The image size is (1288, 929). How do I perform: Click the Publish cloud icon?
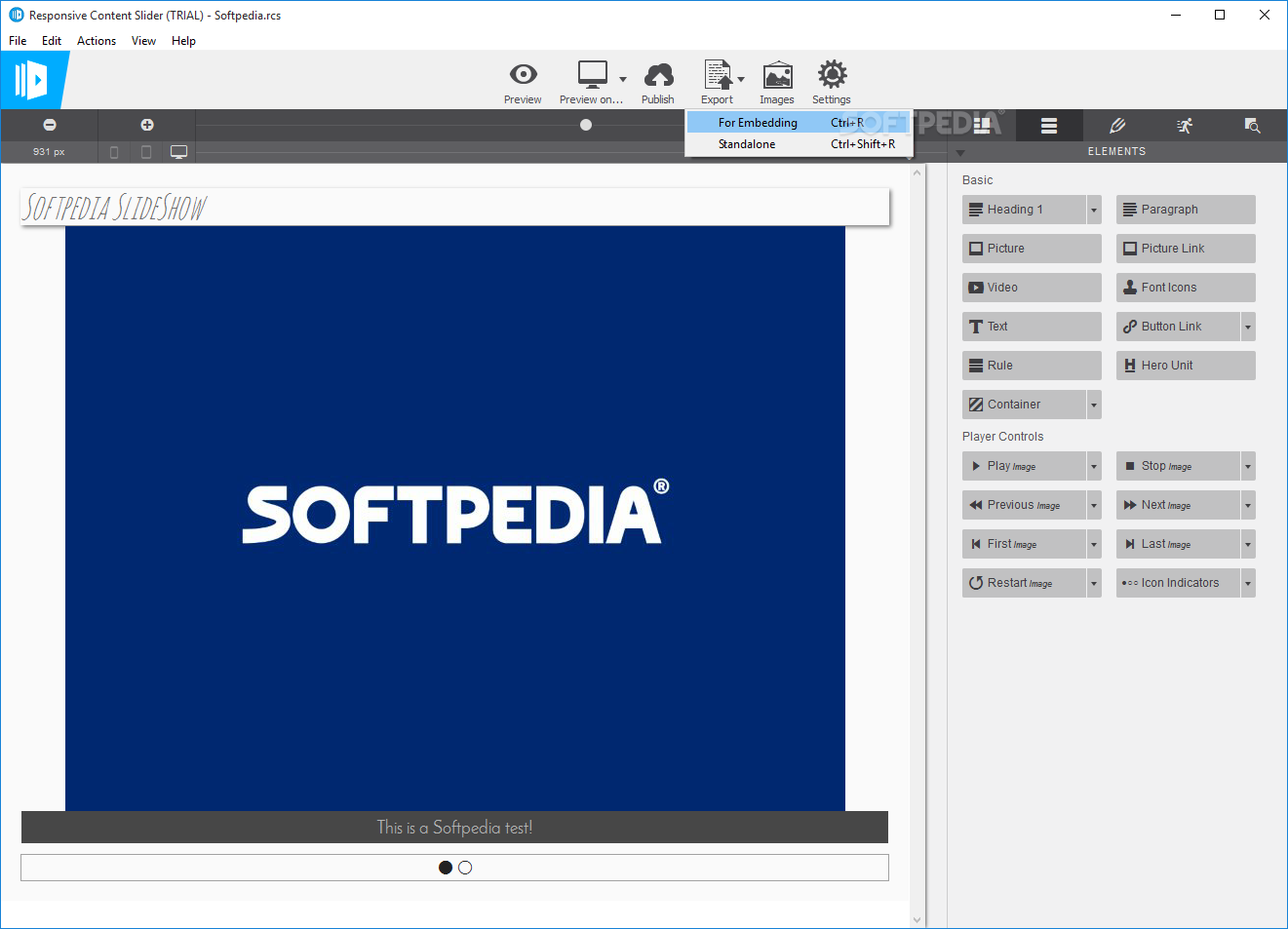658,75
